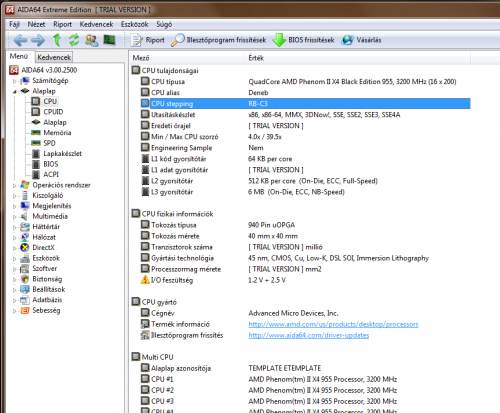This screenshot has width=500, height=413.
Task: Expand the Megjelenítés tree node
Action: 14,206
